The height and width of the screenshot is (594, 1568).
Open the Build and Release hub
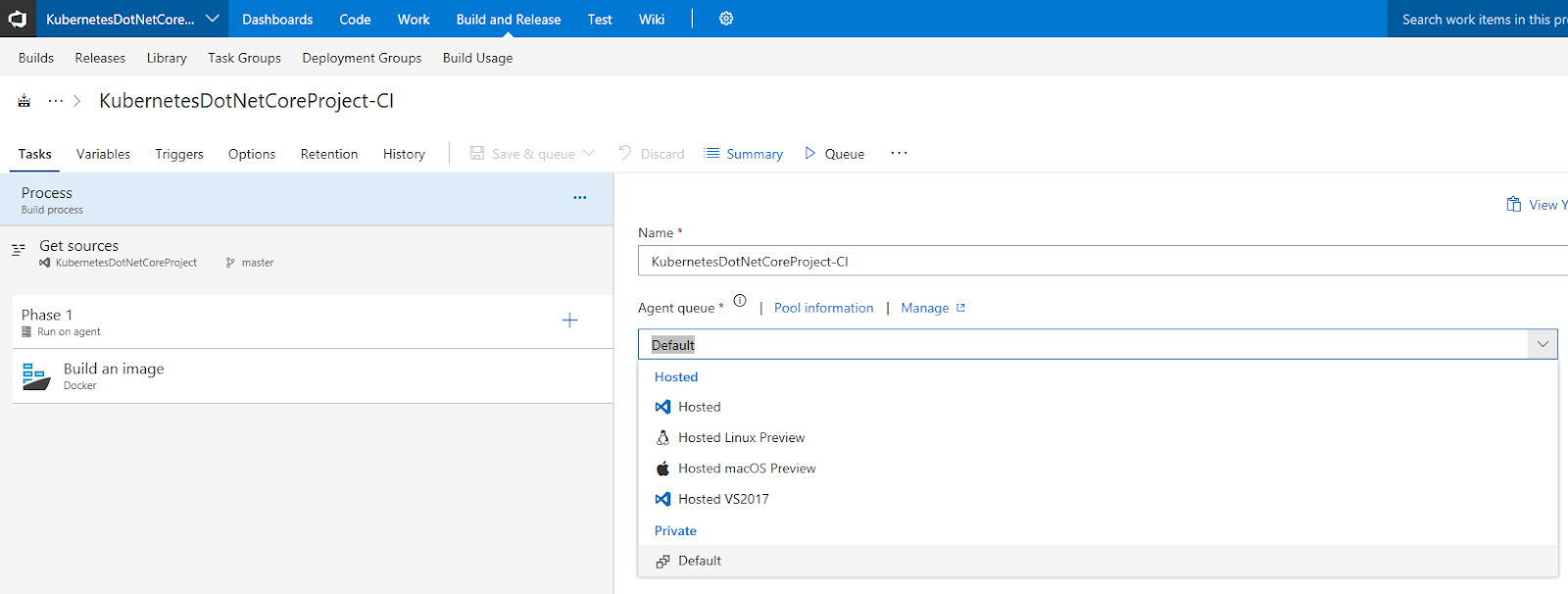pyautogui.click(x=509, y=19)
